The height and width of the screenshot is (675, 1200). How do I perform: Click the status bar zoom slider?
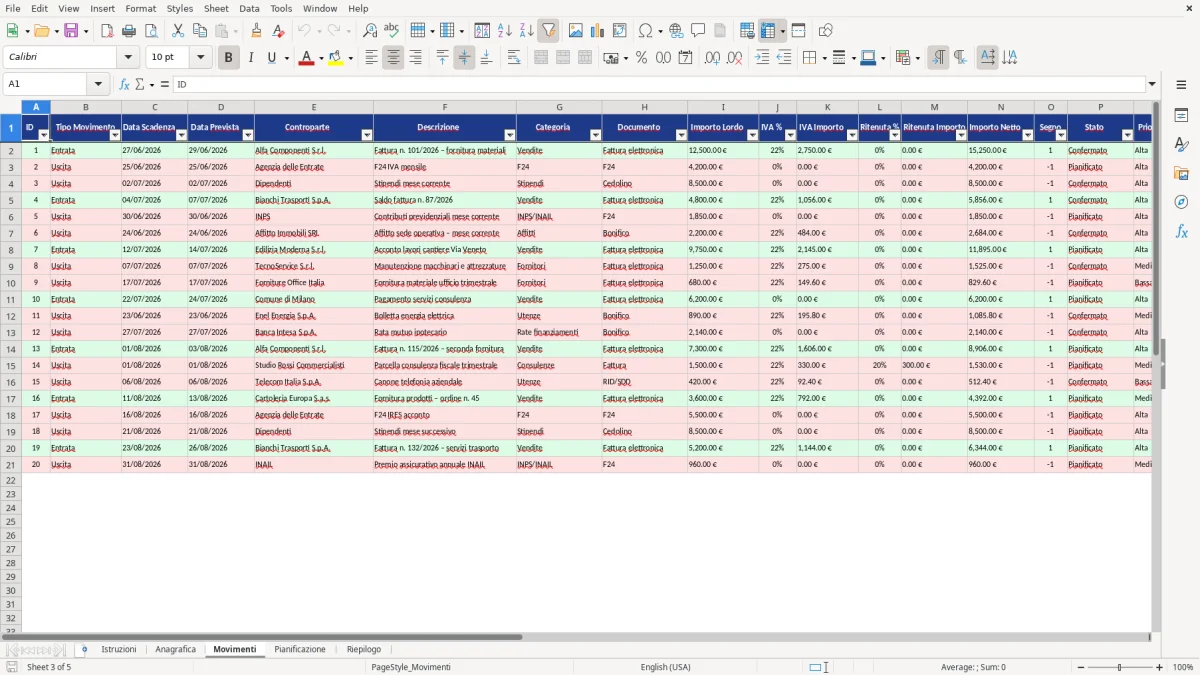1119,667
